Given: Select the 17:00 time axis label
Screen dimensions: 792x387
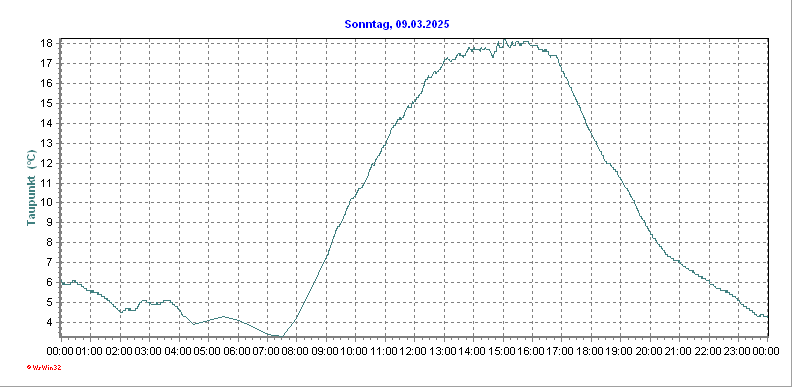Looking at the screenshot, I should pyautogui.click(x=561, y=351).
